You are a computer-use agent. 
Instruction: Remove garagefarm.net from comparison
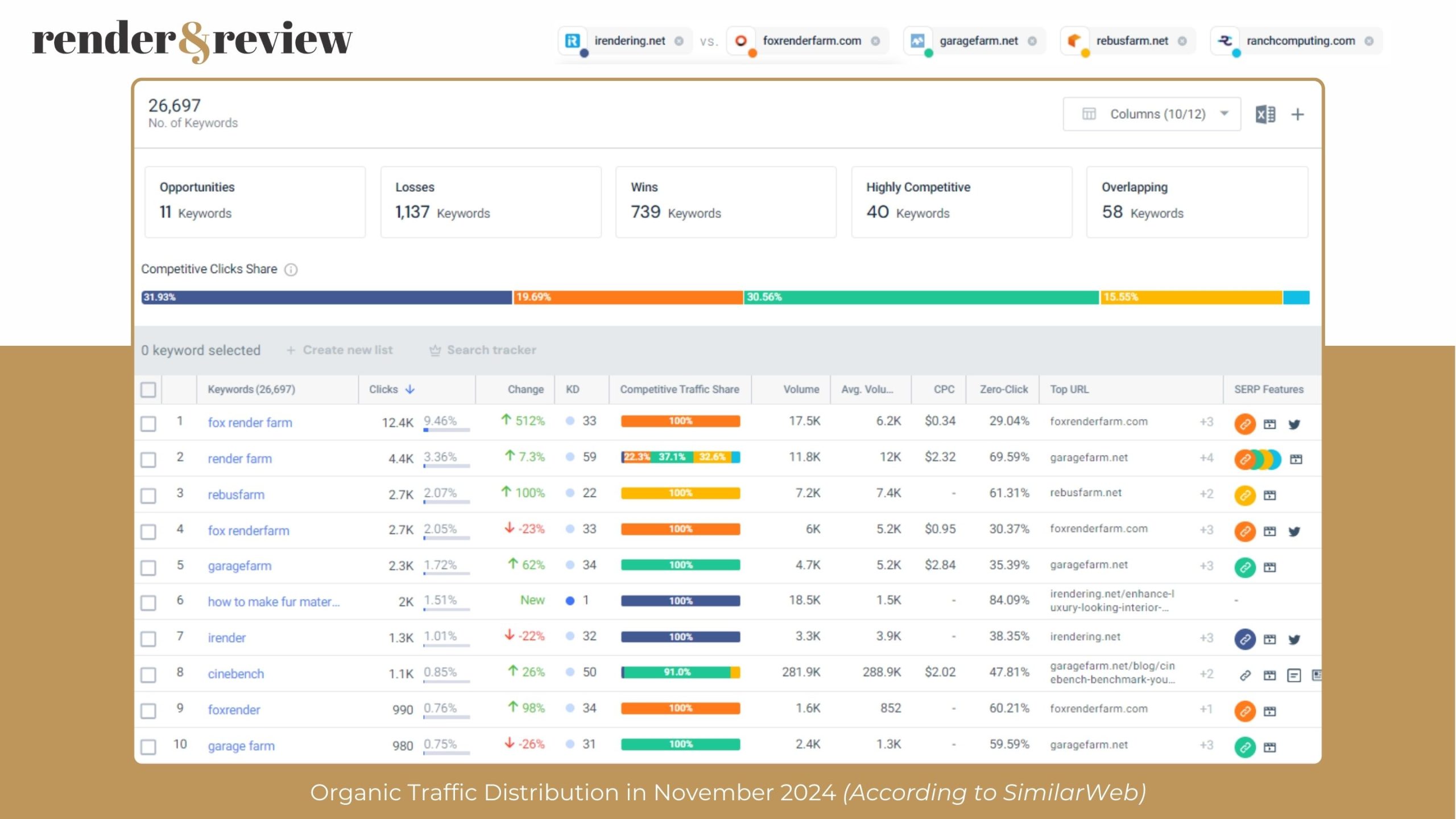coord(1032,41)
